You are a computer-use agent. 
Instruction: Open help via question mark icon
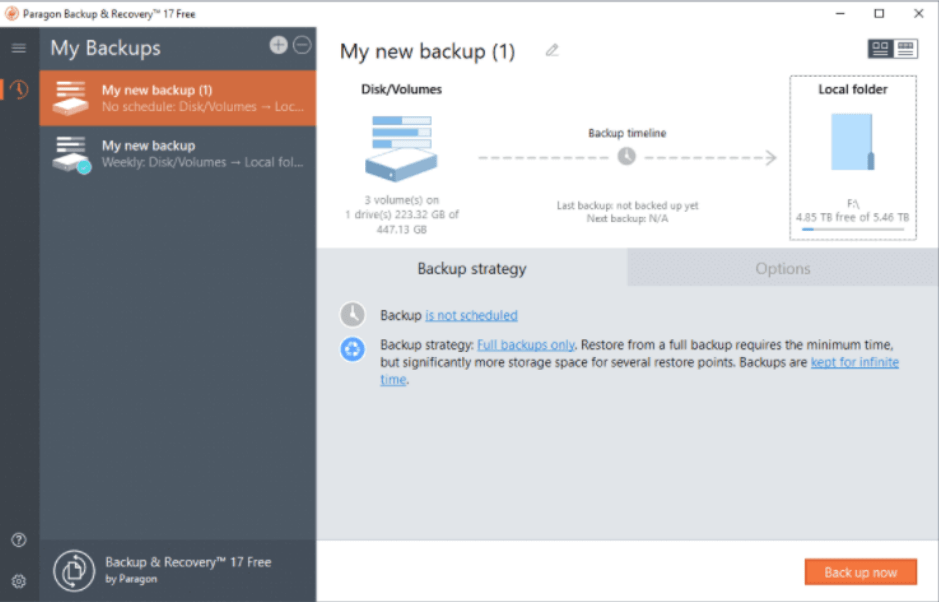[x=18, y=540]
